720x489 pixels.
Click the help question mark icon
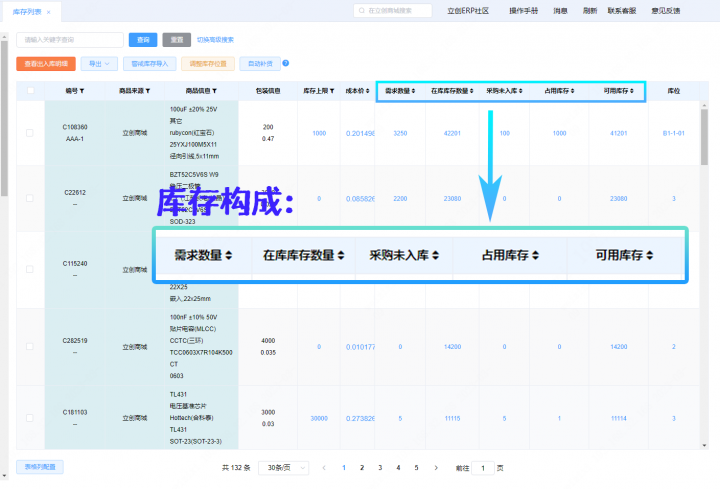point(286,63)
